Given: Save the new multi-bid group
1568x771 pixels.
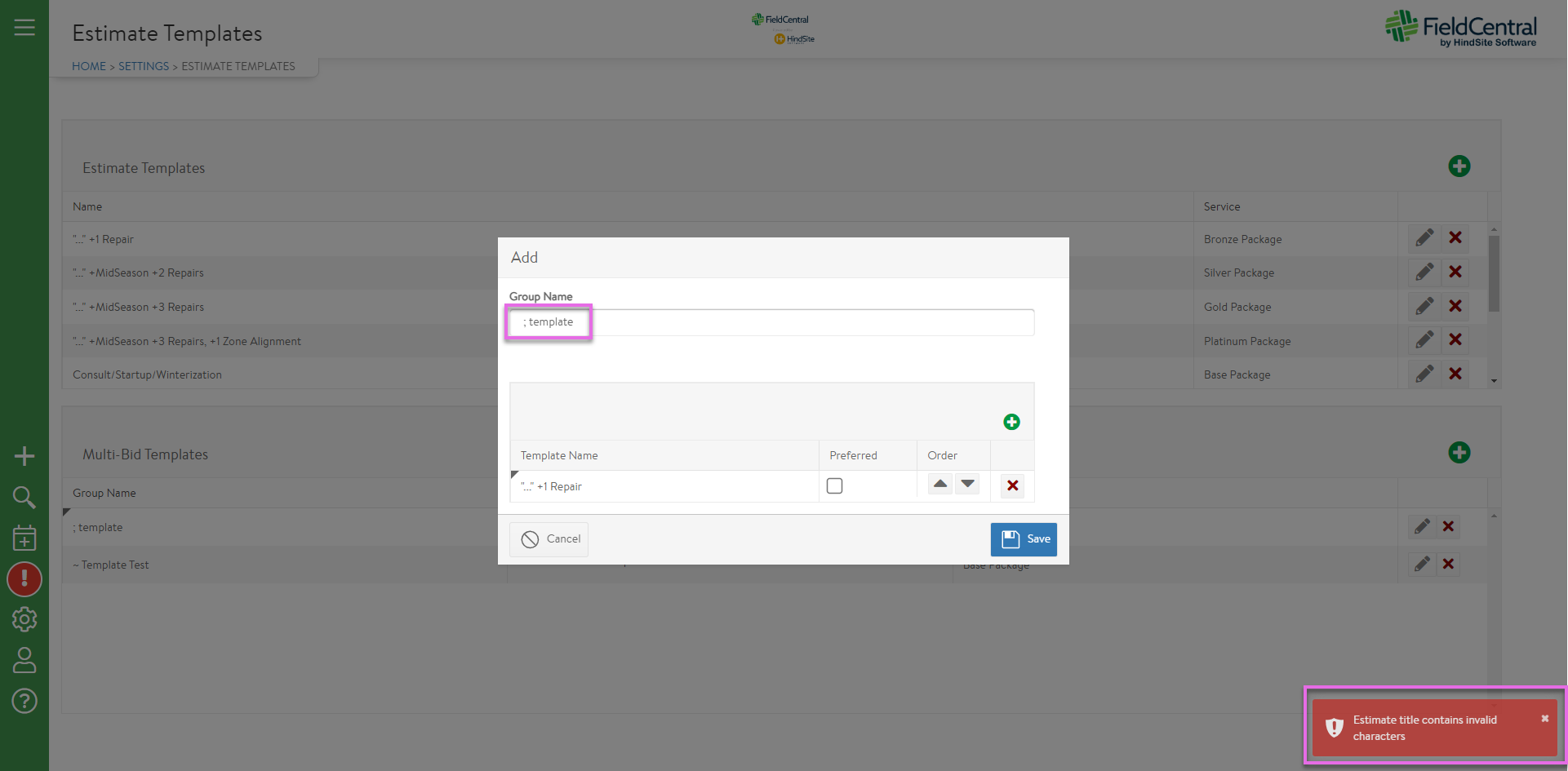Looking at the screenshot, I should pos(1024,539).
